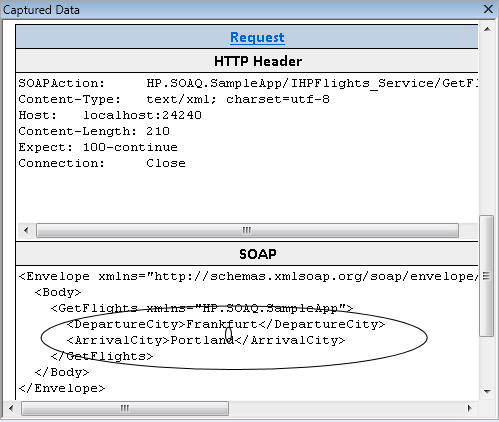Click the left arrow of HTTP Header scrollbar
The image size is (499, 422).
point(26,230)
